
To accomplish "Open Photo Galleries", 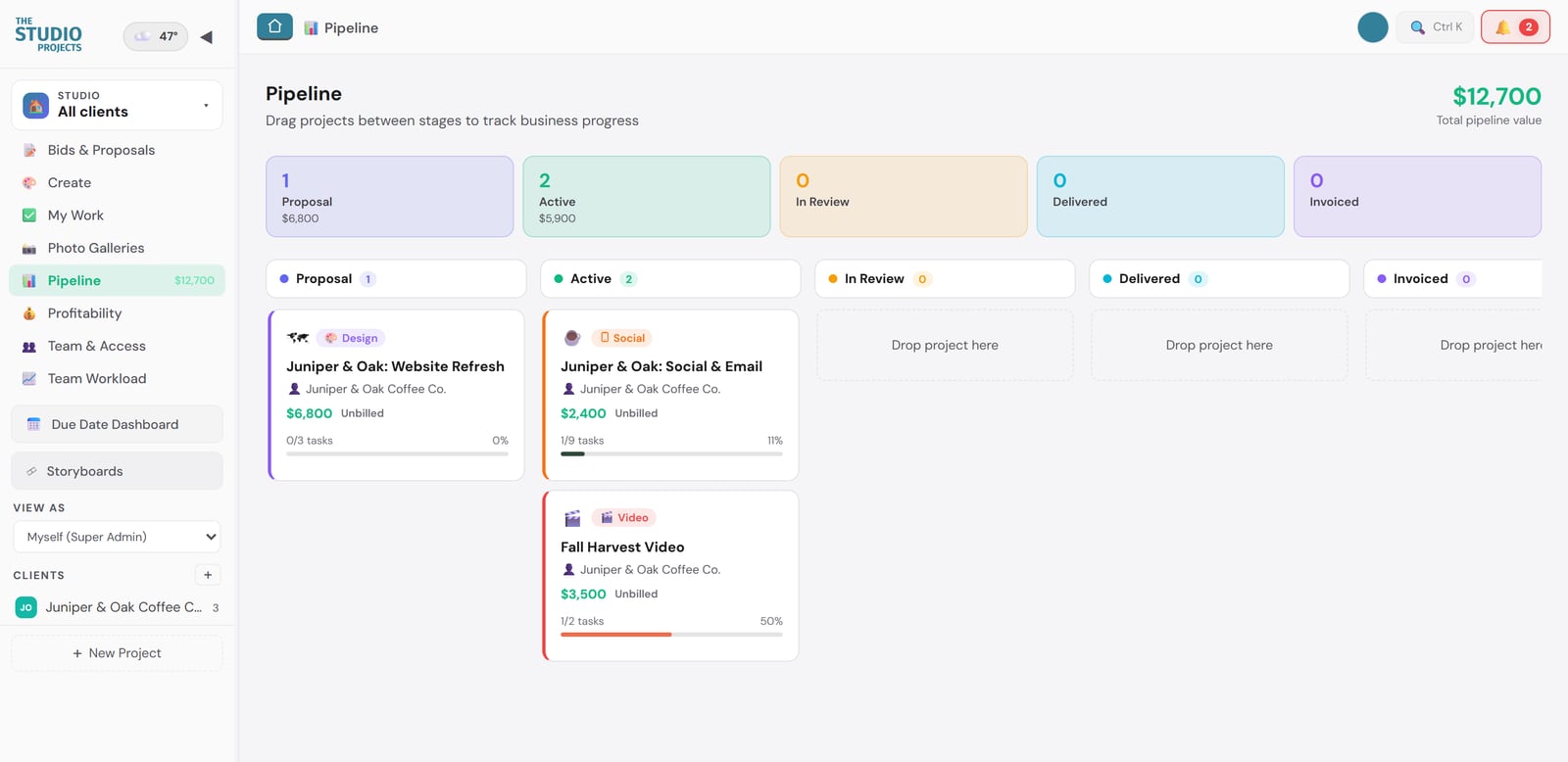I will 117,248.
